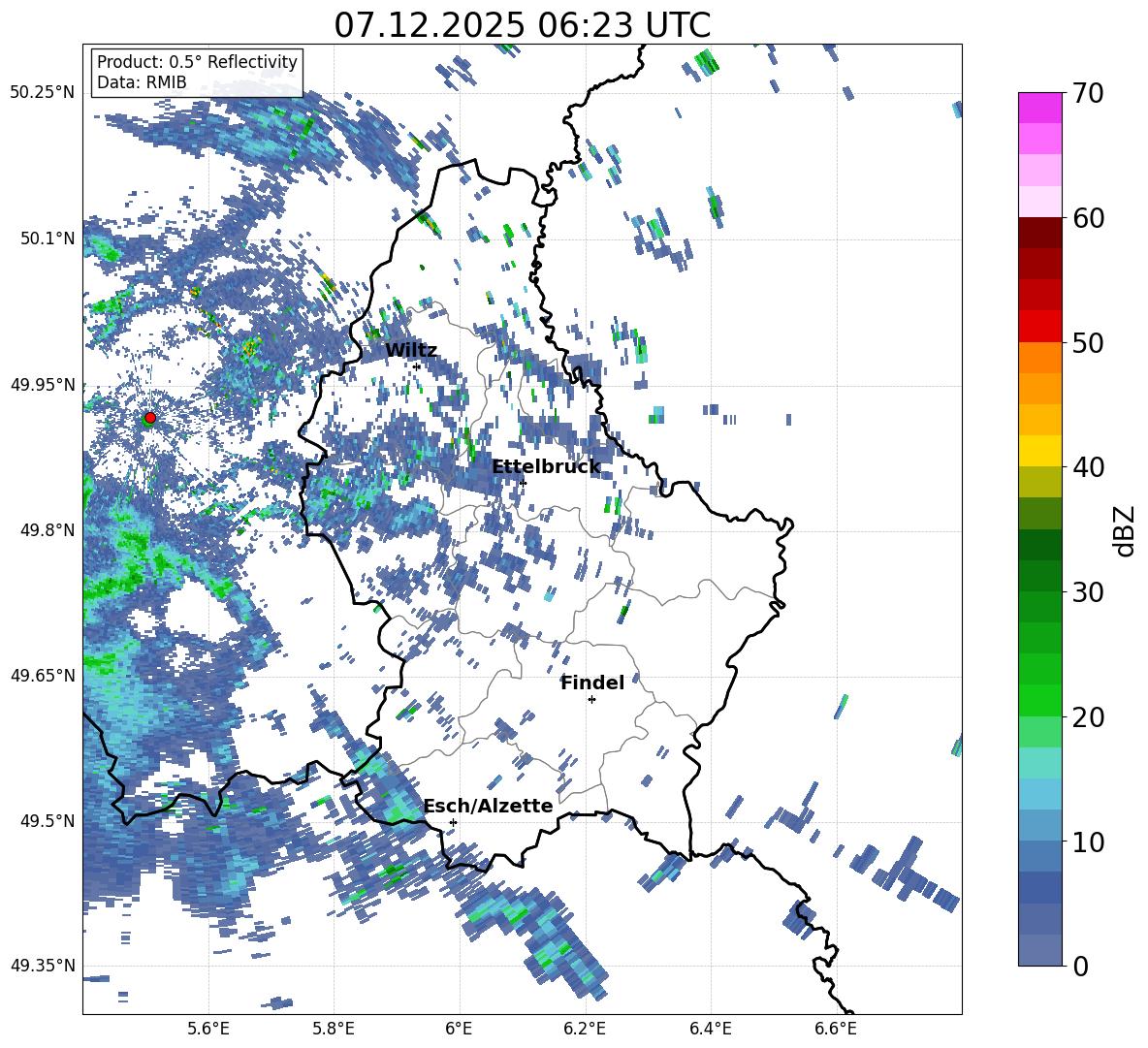This screenshot has height=1048, width=1148.
Task: Click the 10 tick on the colorbar
Action: point(1088,841)
